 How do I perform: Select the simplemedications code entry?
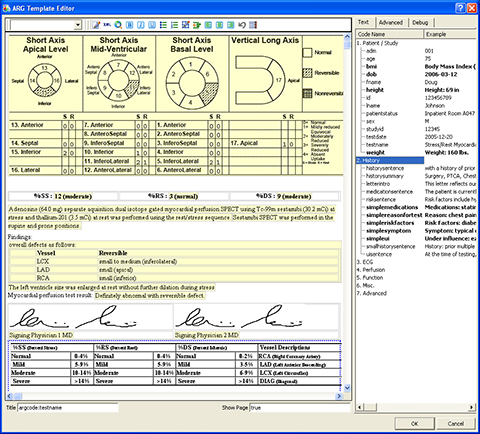pyautogui.click(x=392, y=207)
